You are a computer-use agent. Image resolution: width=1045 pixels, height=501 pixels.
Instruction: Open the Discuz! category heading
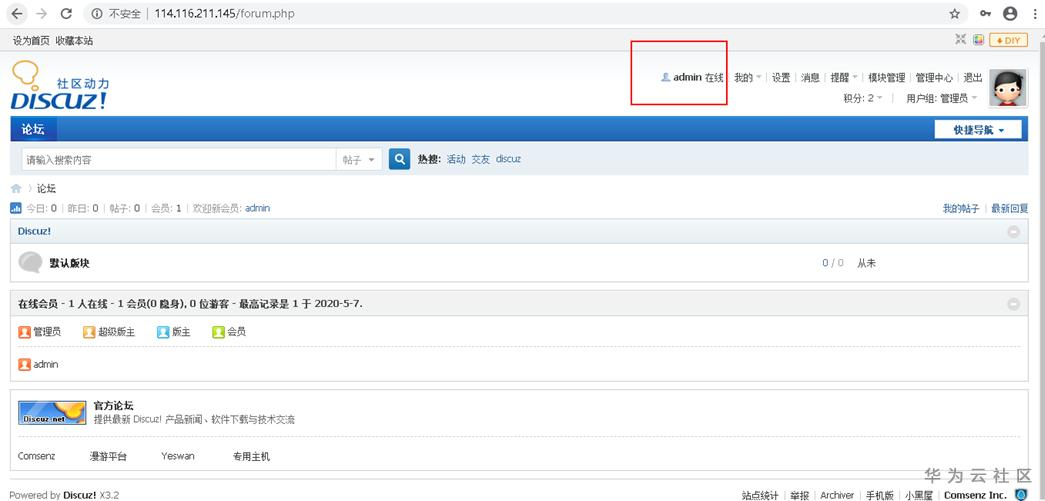34,231
